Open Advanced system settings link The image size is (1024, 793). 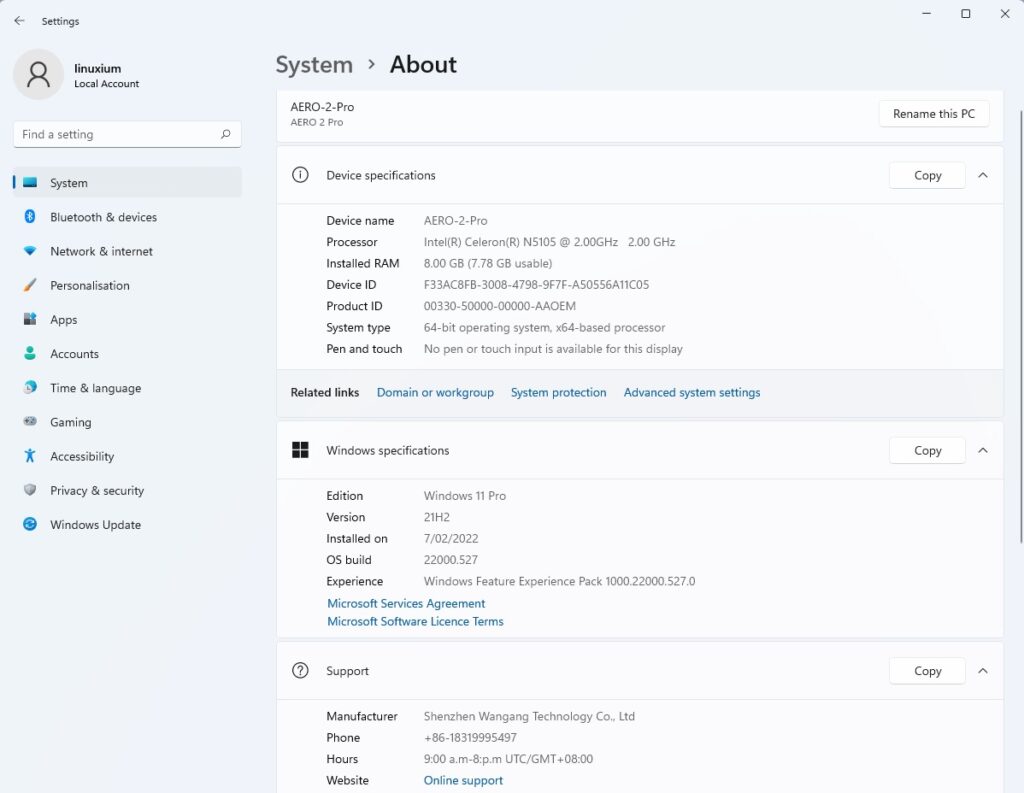pos(691,393)
